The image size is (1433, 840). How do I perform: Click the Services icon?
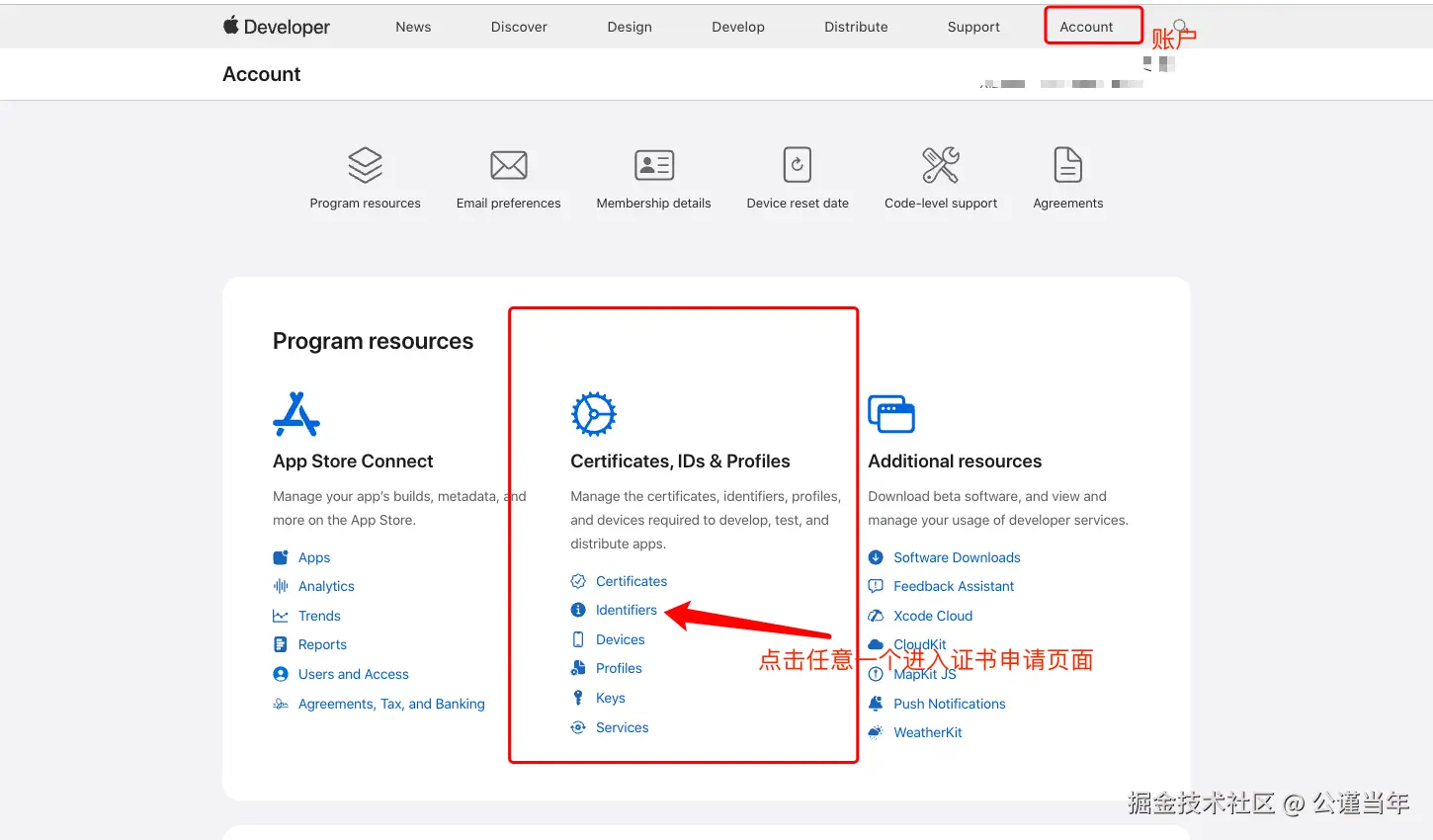(578, 727)
